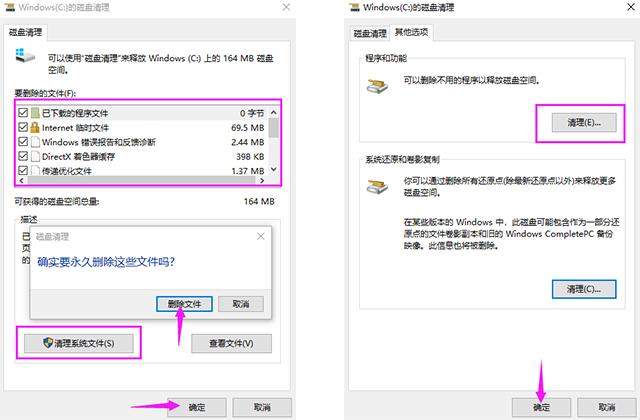Click the green icon beside 已下载的程序文件

pyautogui.click(x=35, y=113)
